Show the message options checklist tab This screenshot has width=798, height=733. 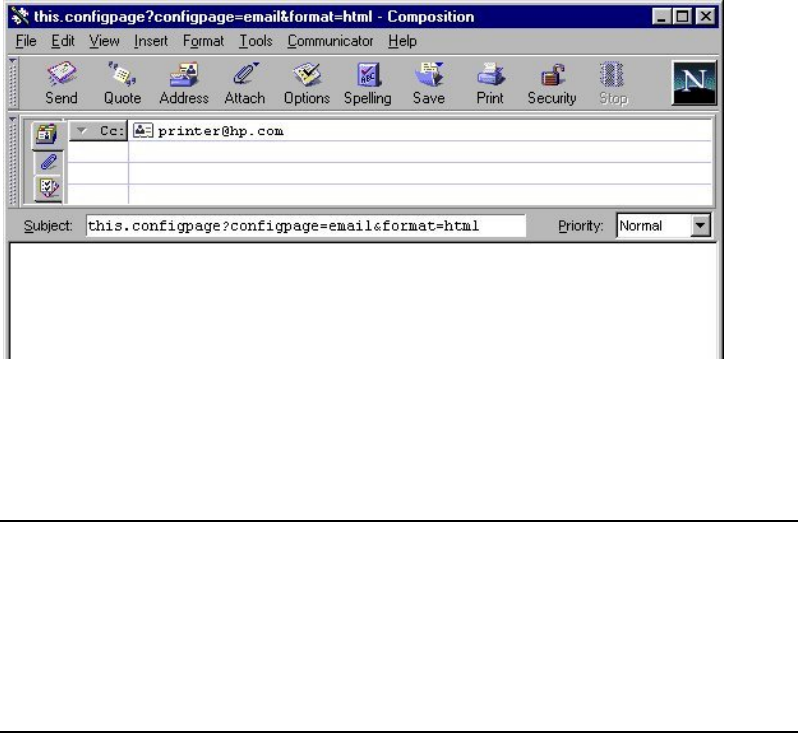[x=48, y=188]
